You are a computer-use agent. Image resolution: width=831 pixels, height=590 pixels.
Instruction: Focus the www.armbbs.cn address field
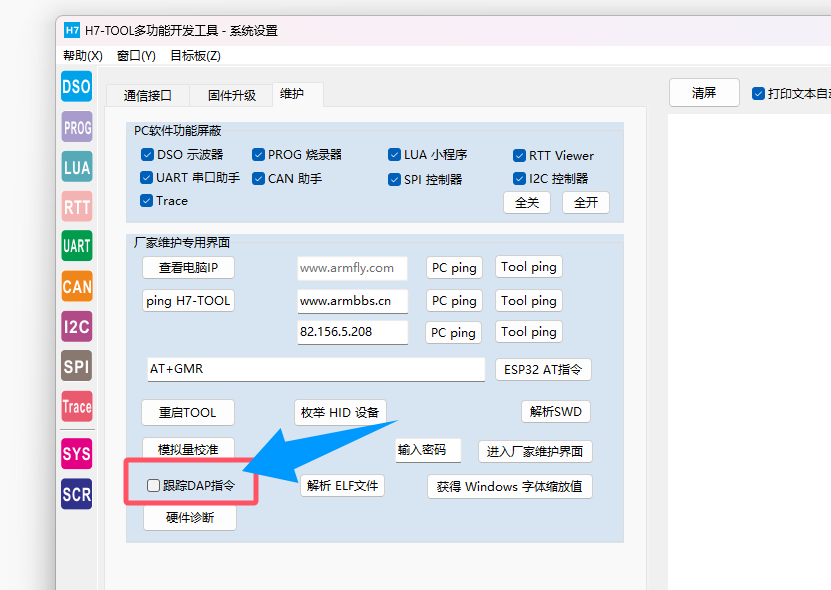pyautogui.click(x=352, y=301)
